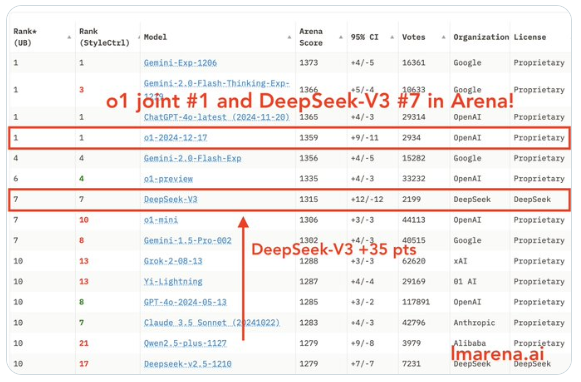Open the Grok-2-08-13 model link
Screen dimensions: 581x382
tap(173, 261)
